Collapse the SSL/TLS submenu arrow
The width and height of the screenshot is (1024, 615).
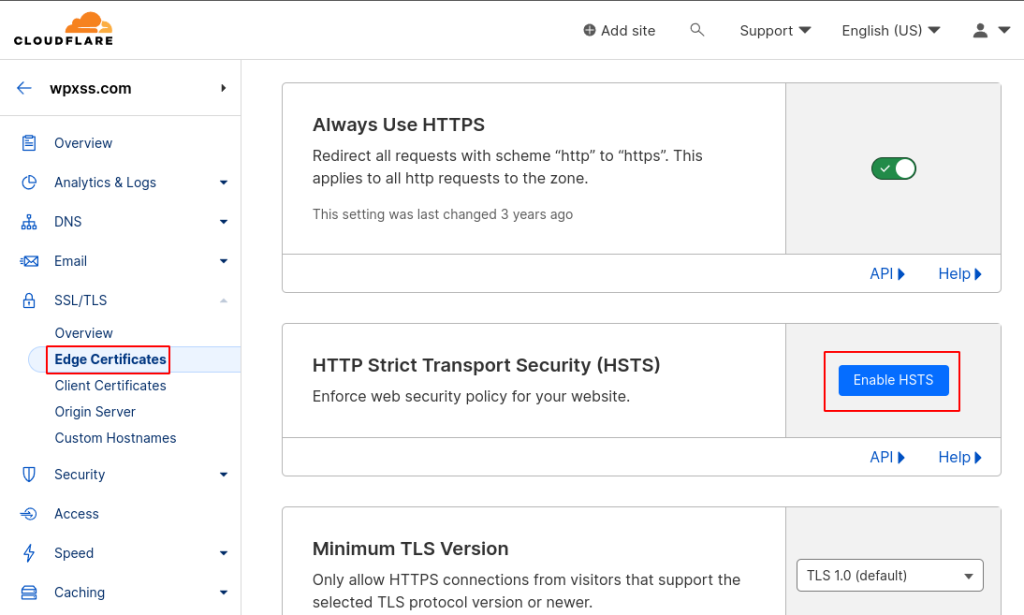point(223,300)
